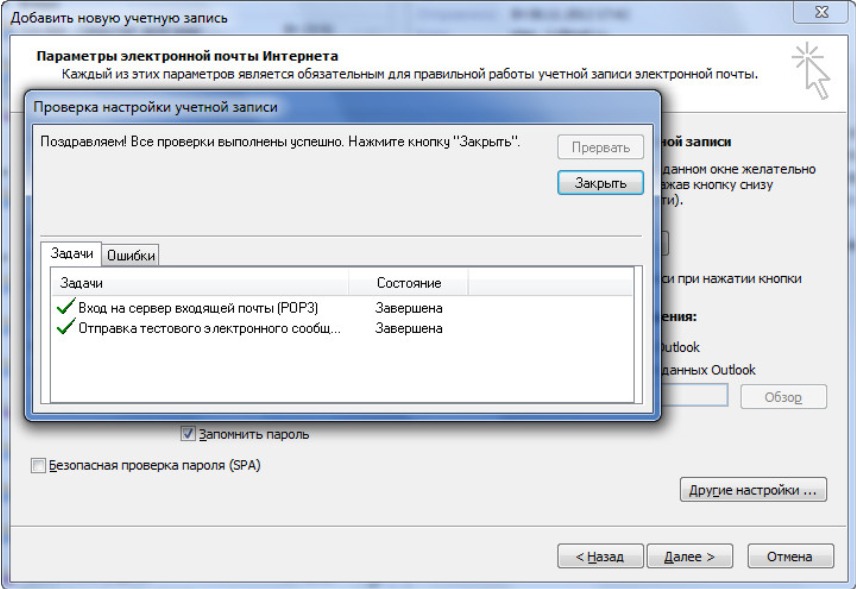This screenshot has height=589, width=856.
Task: Go back with the Назад button
Action: pos(600,556)
